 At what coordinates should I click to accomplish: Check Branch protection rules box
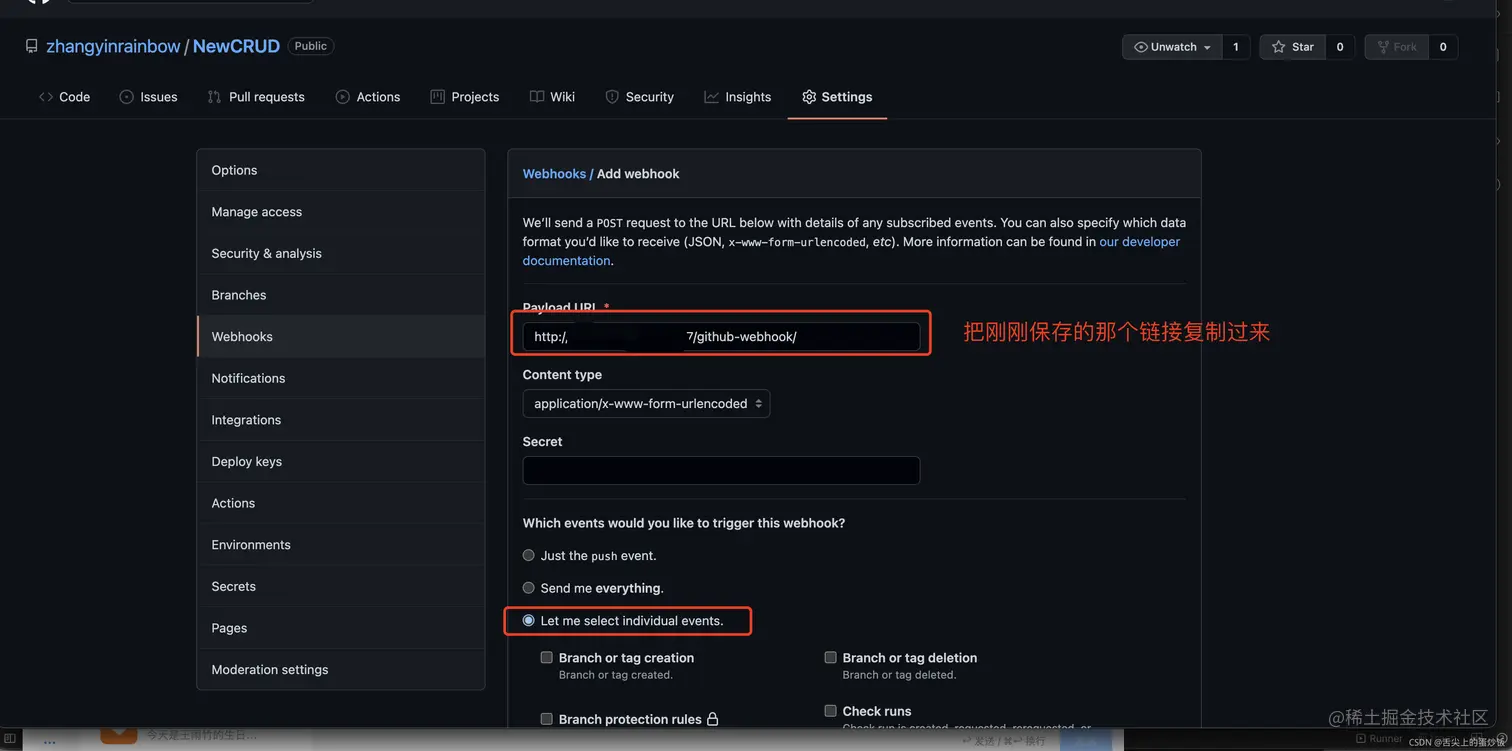click(x=547, y=719)
